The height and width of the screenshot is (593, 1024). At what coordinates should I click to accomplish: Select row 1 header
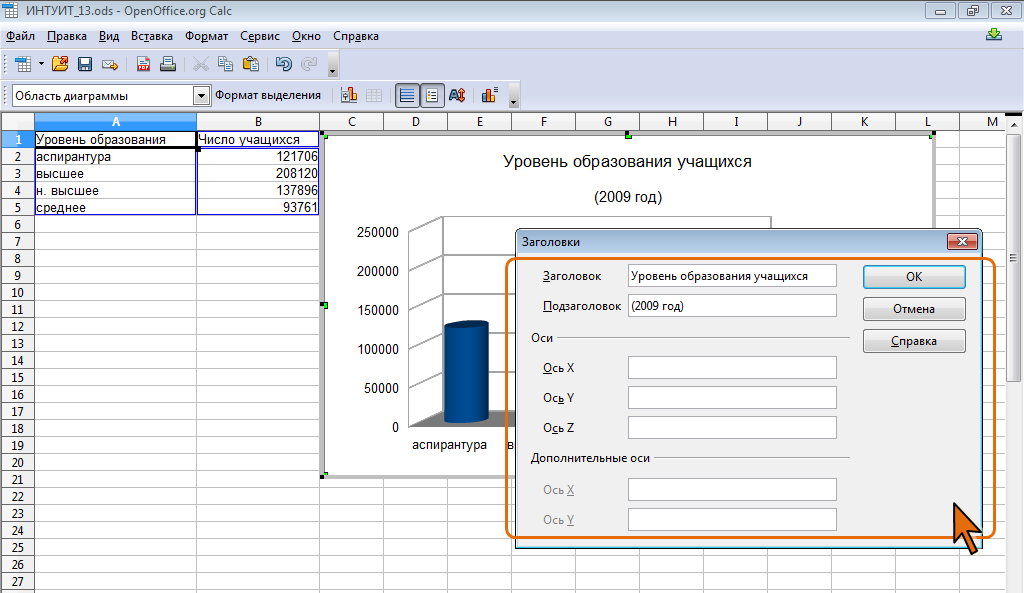[18, 139]
